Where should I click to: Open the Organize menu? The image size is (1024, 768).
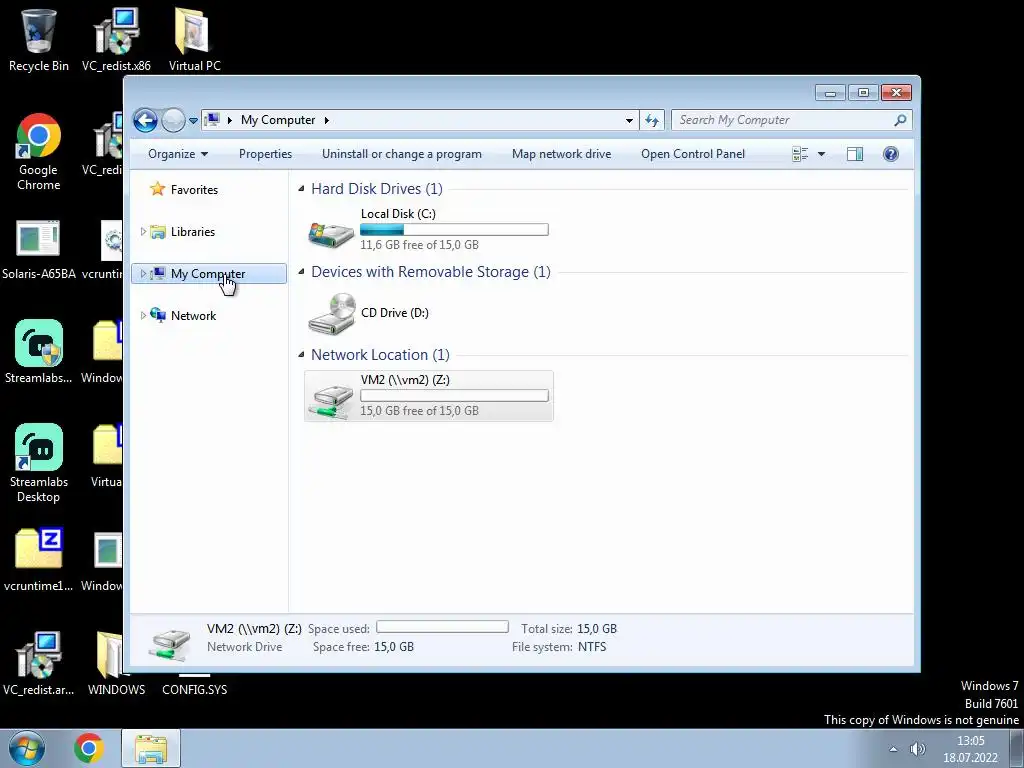178,154
